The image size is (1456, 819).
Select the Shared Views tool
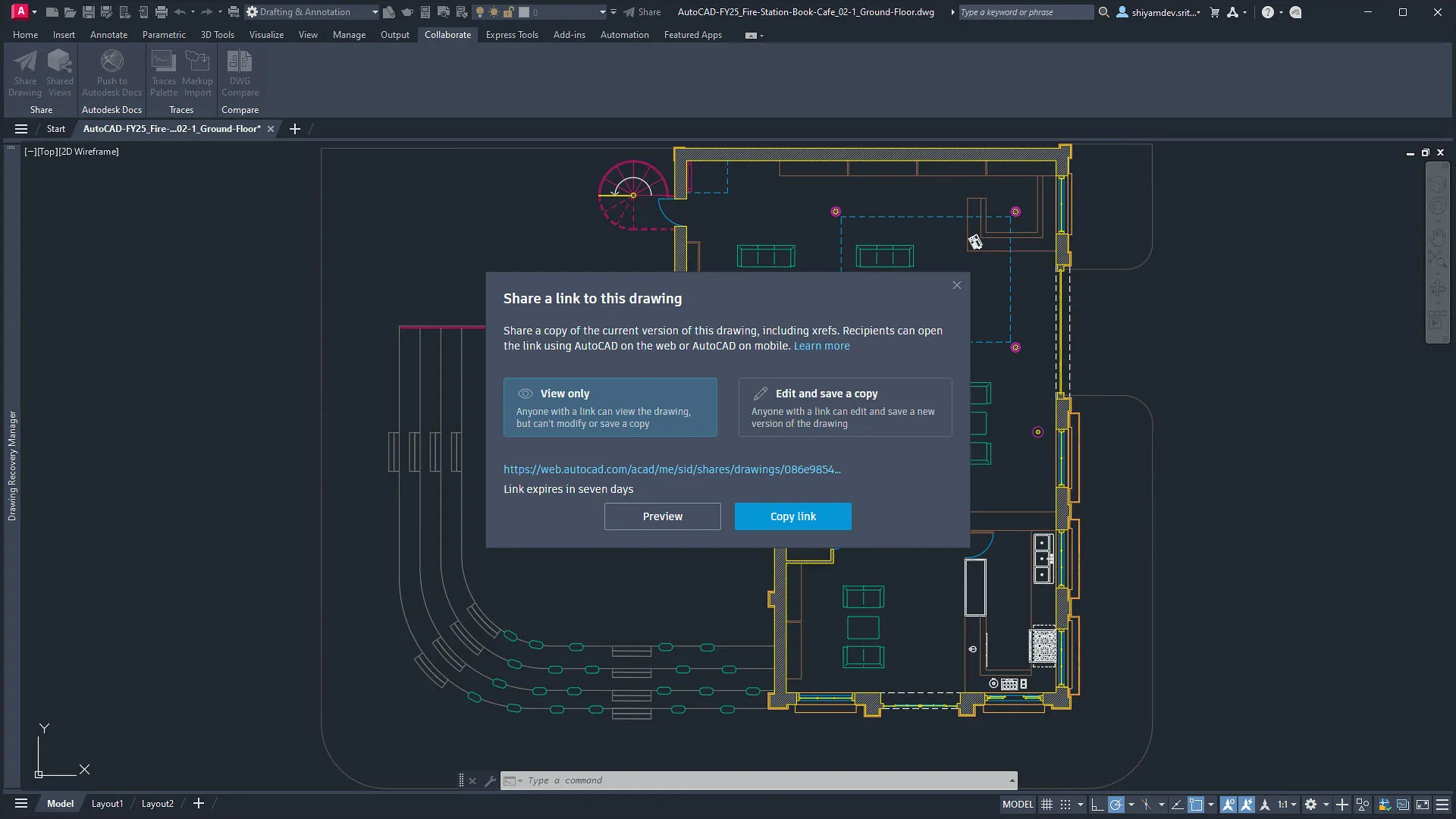(x=59, y=72)
